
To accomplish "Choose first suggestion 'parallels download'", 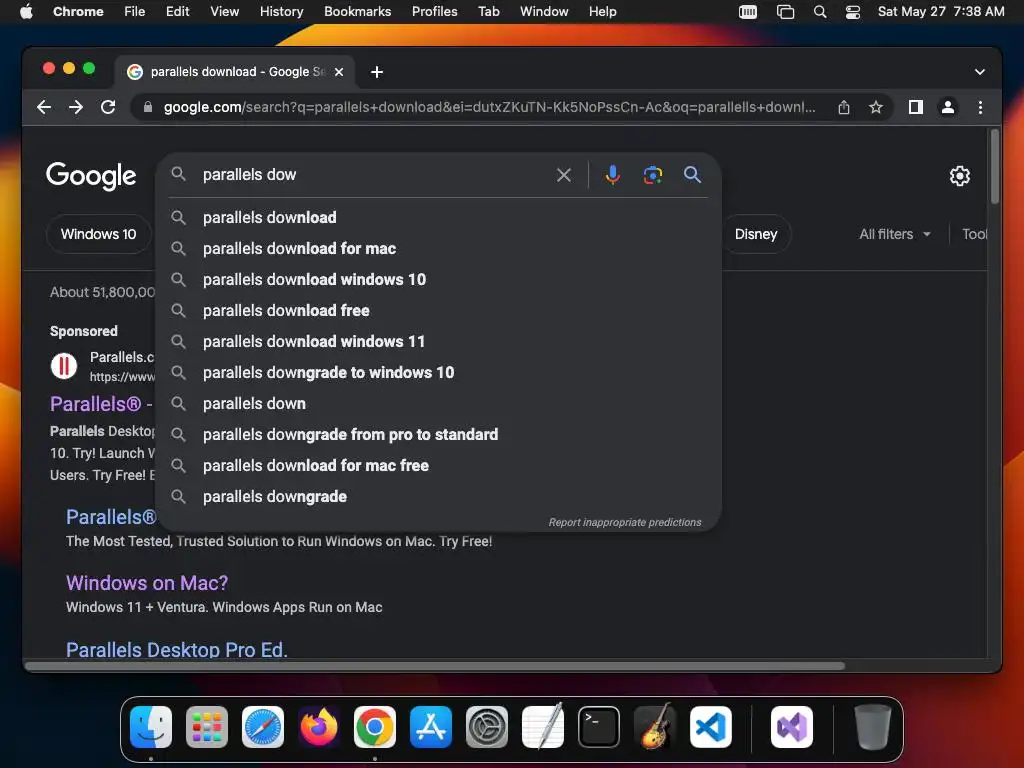I will click(x=438, y=217).
